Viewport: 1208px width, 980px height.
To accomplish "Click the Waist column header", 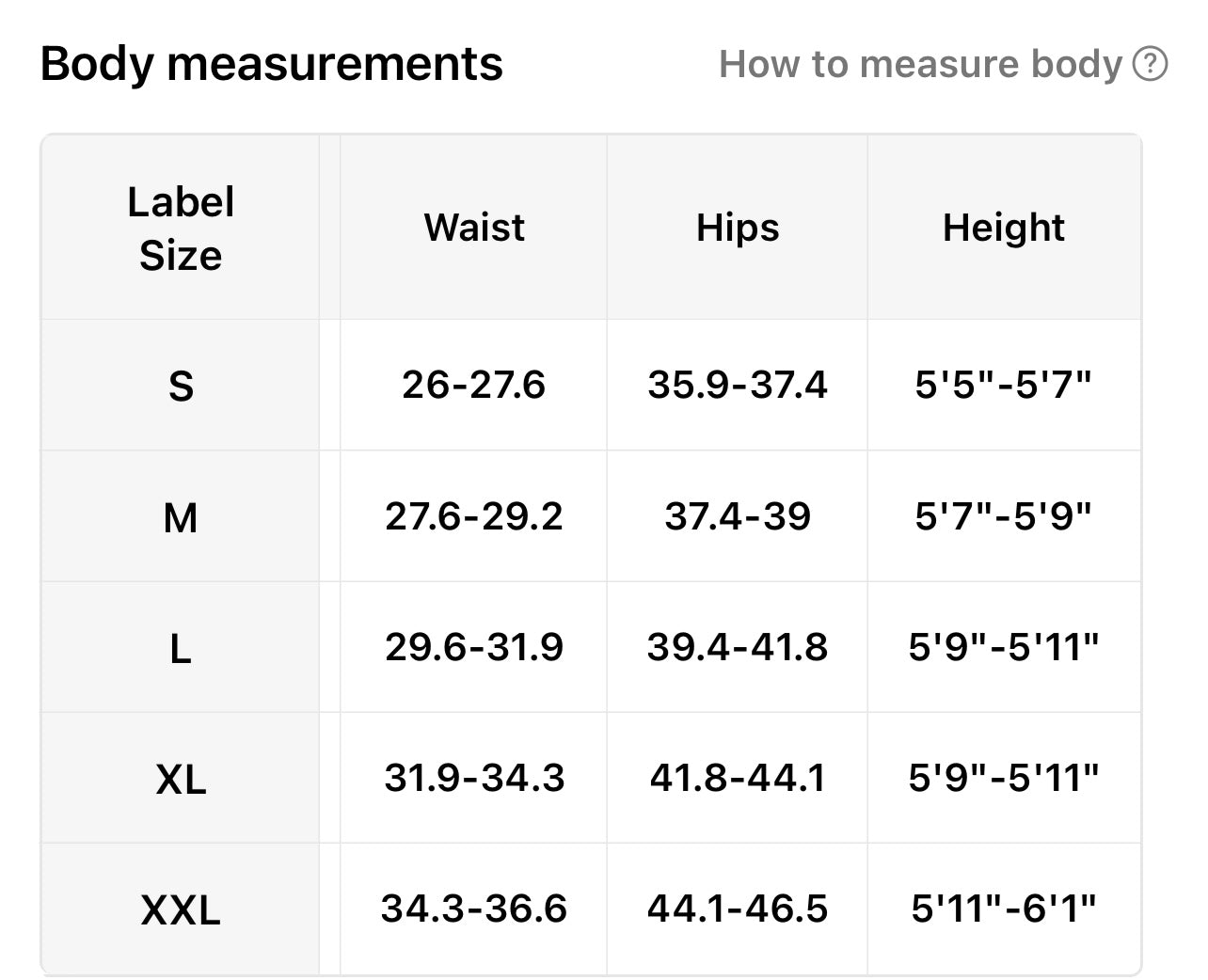I will tap(474, 228).
